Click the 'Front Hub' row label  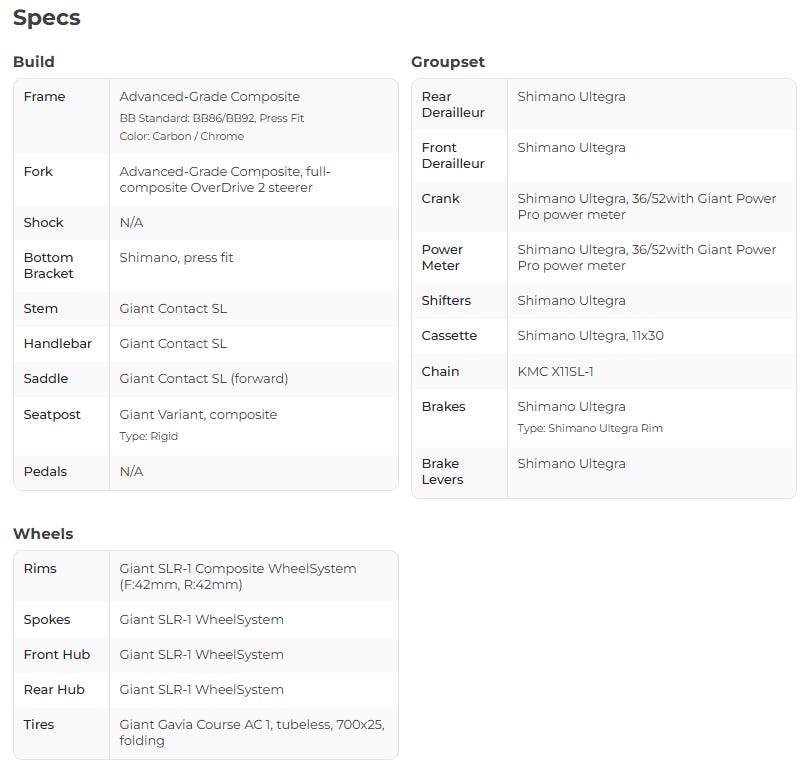click(x=57, y=654)
